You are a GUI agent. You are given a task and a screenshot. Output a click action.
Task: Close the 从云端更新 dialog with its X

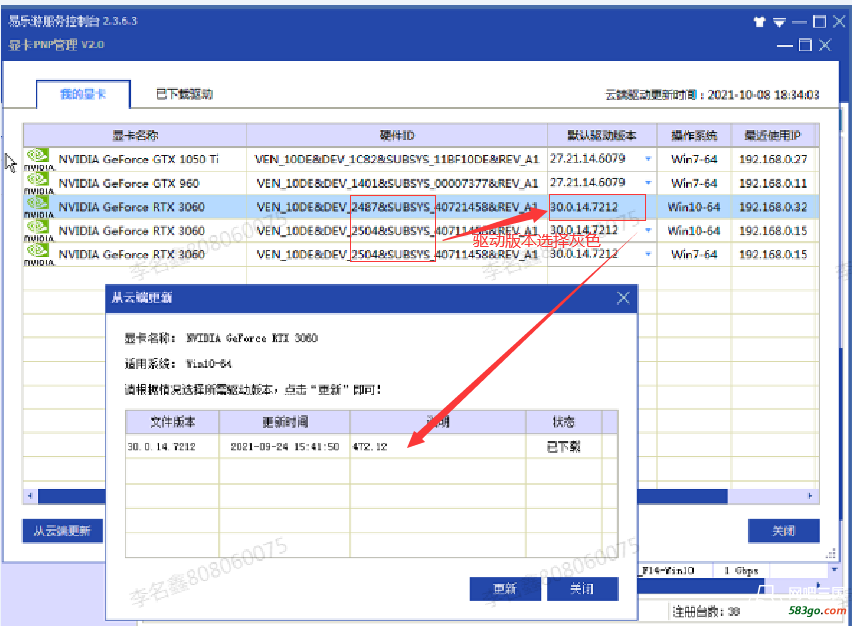[x=623, y=298]
